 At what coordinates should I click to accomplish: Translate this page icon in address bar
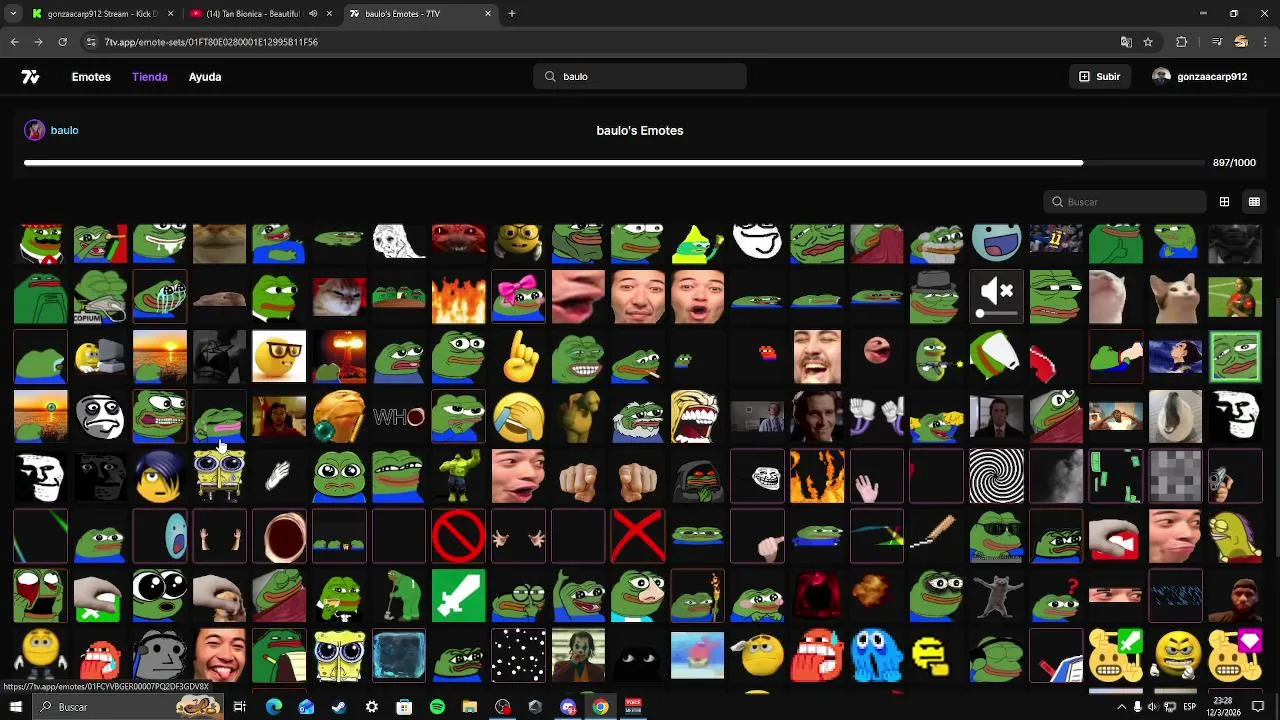tap(1126, 42)
